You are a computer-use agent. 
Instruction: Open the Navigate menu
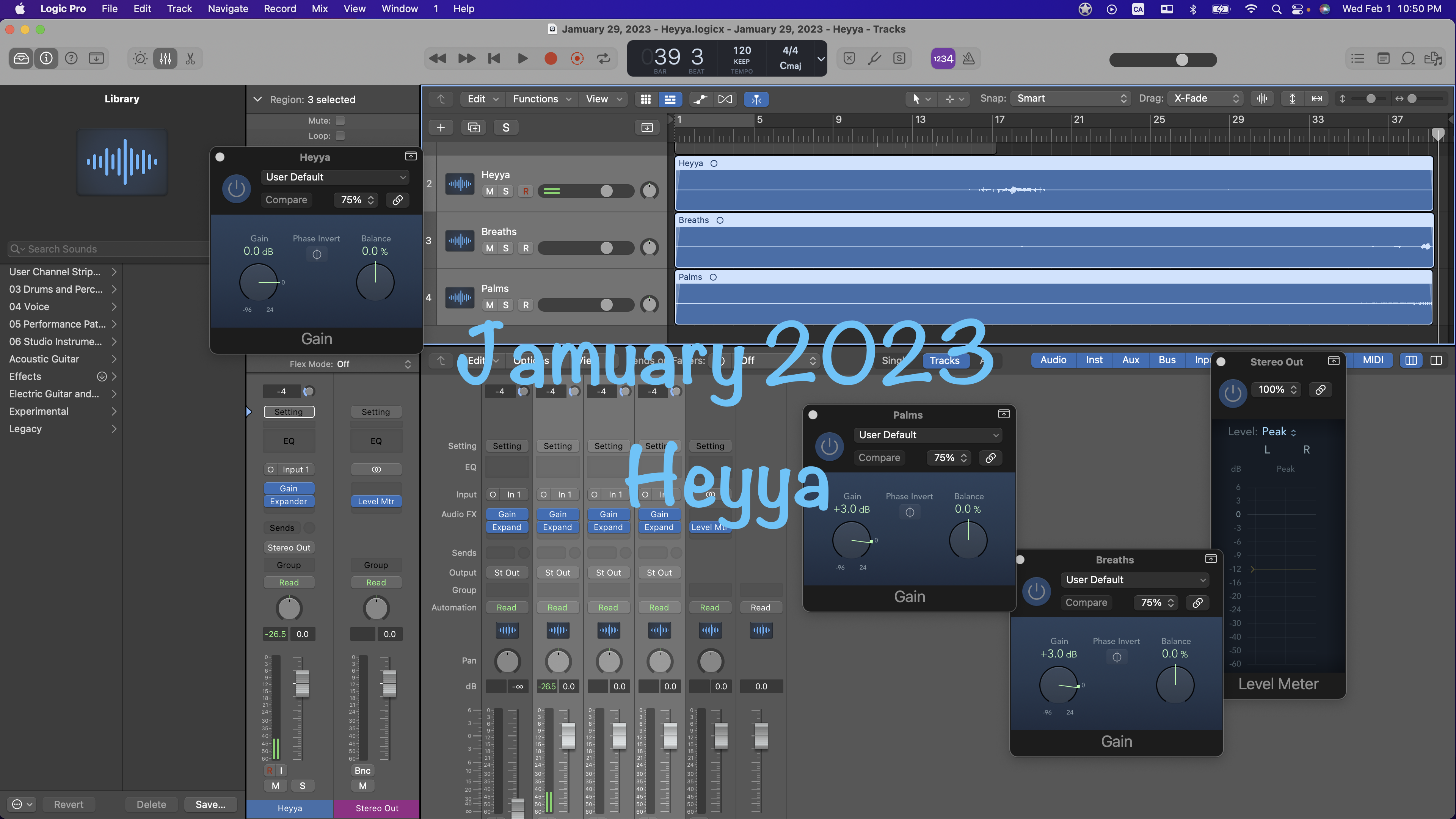[x=228, y=8]
